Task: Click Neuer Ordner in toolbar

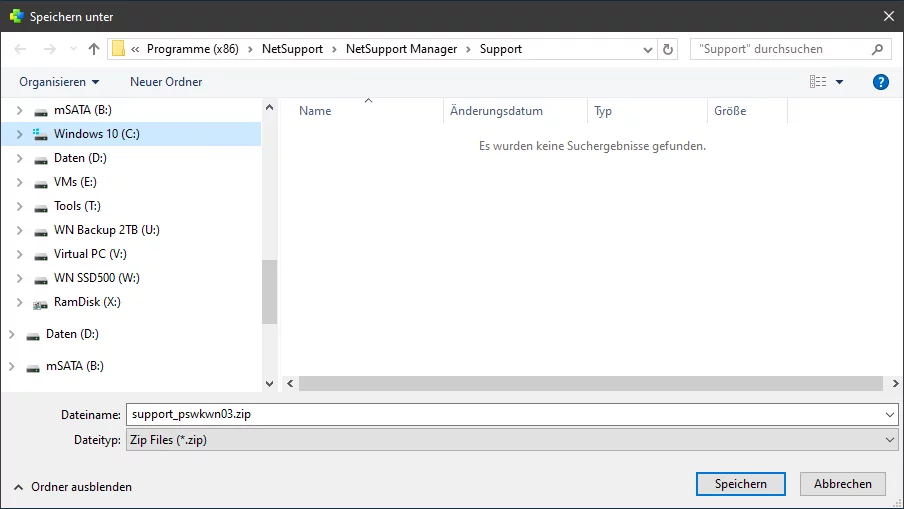Action: 166,82
